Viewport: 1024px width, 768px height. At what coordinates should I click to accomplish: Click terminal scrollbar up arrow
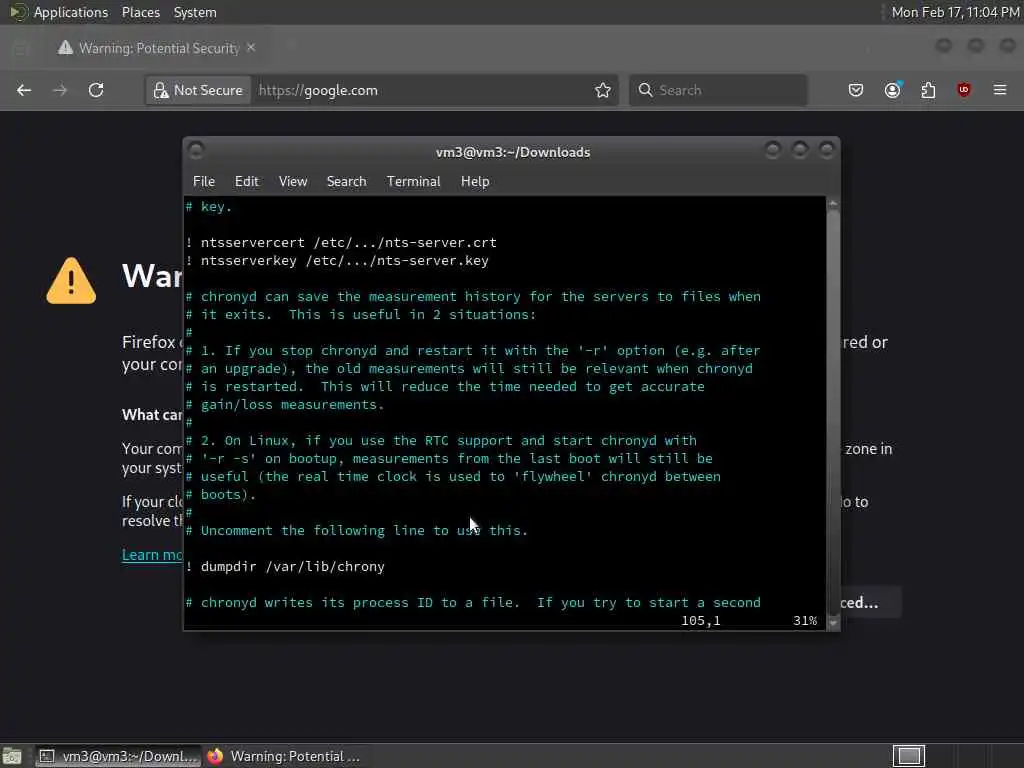point(833,204)
